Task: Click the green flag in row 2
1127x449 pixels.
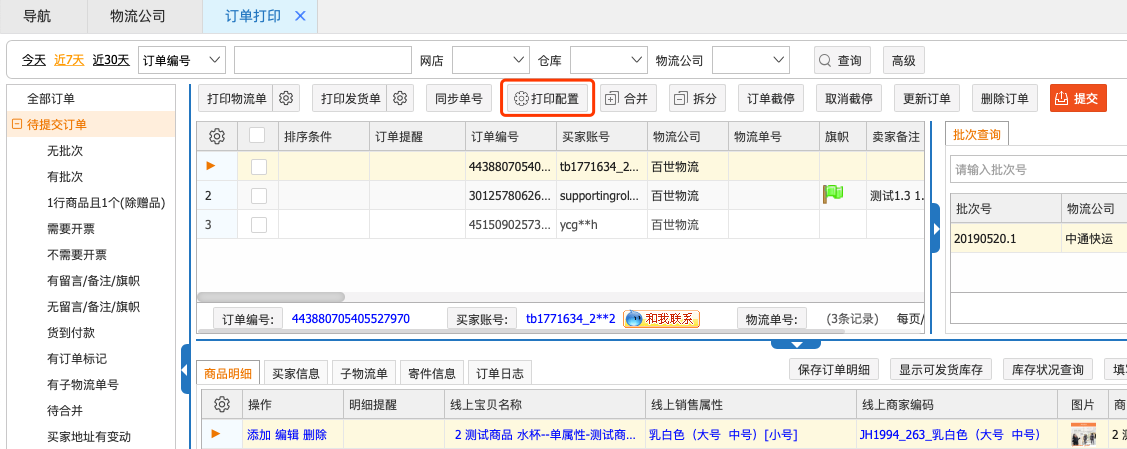Action: pos(833,193)
